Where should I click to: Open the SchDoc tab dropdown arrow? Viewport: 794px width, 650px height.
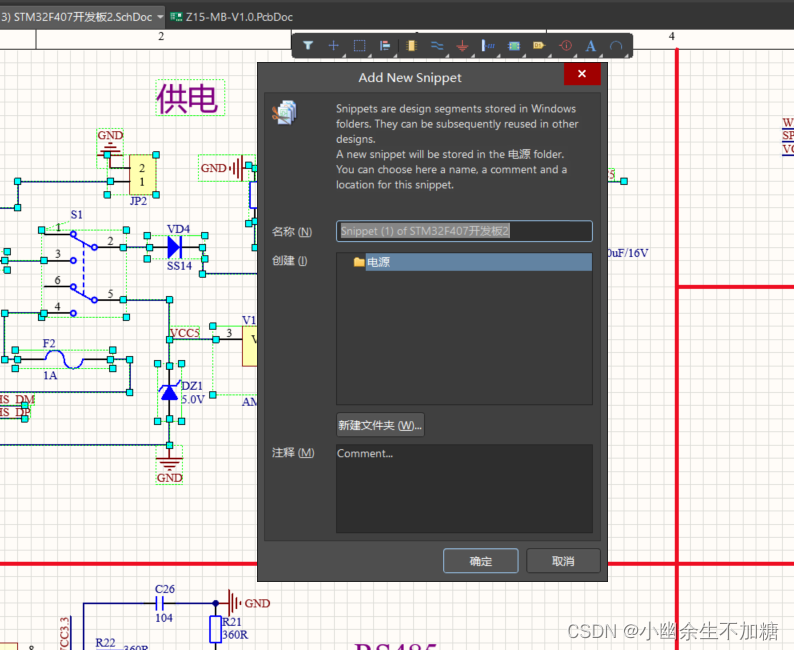pyautogui.click(x=160, y=17)
